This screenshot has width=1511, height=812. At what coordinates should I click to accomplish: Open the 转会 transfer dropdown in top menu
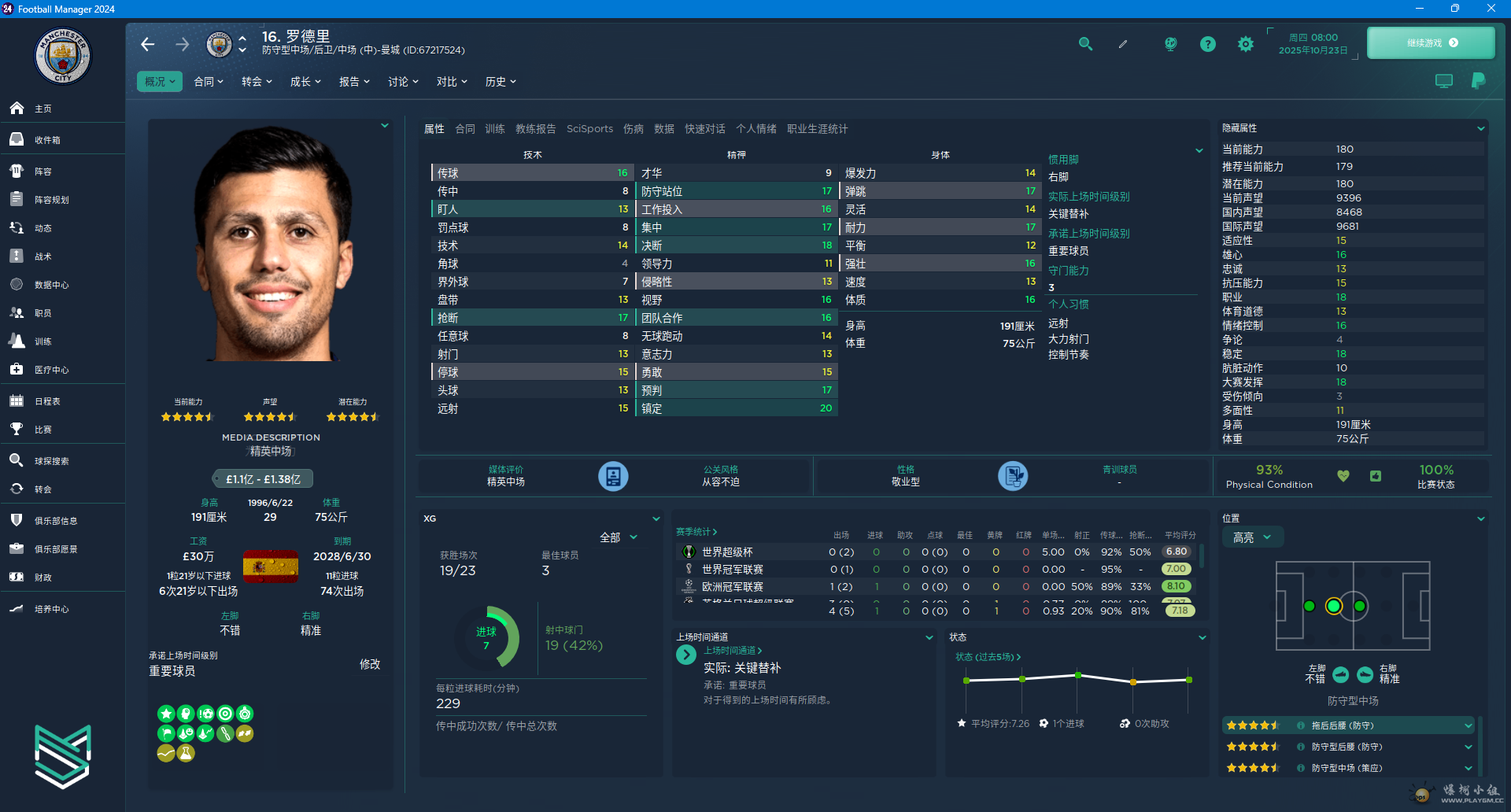click(x=257, y=81)
